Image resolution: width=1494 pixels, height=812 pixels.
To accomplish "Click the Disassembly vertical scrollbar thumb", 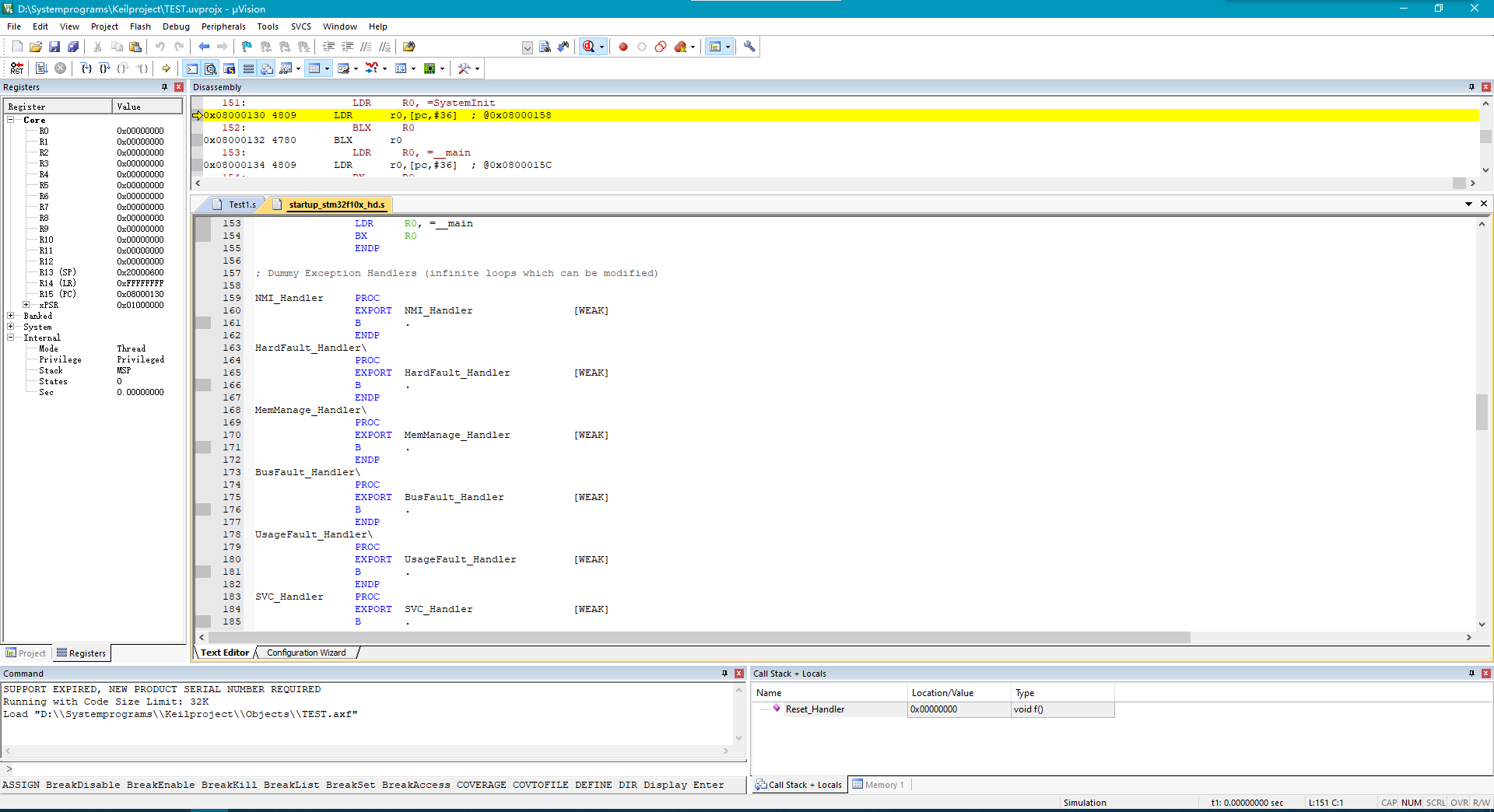I will coord(1485,136).
